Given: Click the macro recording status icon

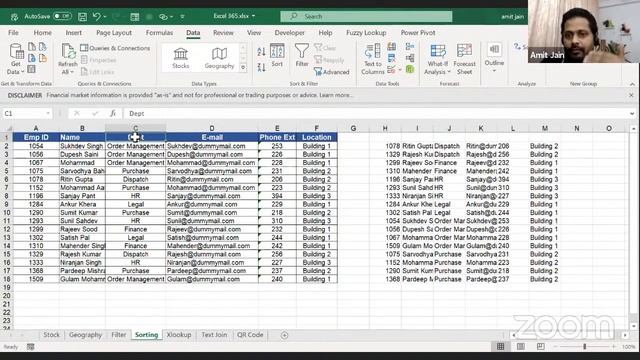Looking at the screenshot, I should coord(31,347).
